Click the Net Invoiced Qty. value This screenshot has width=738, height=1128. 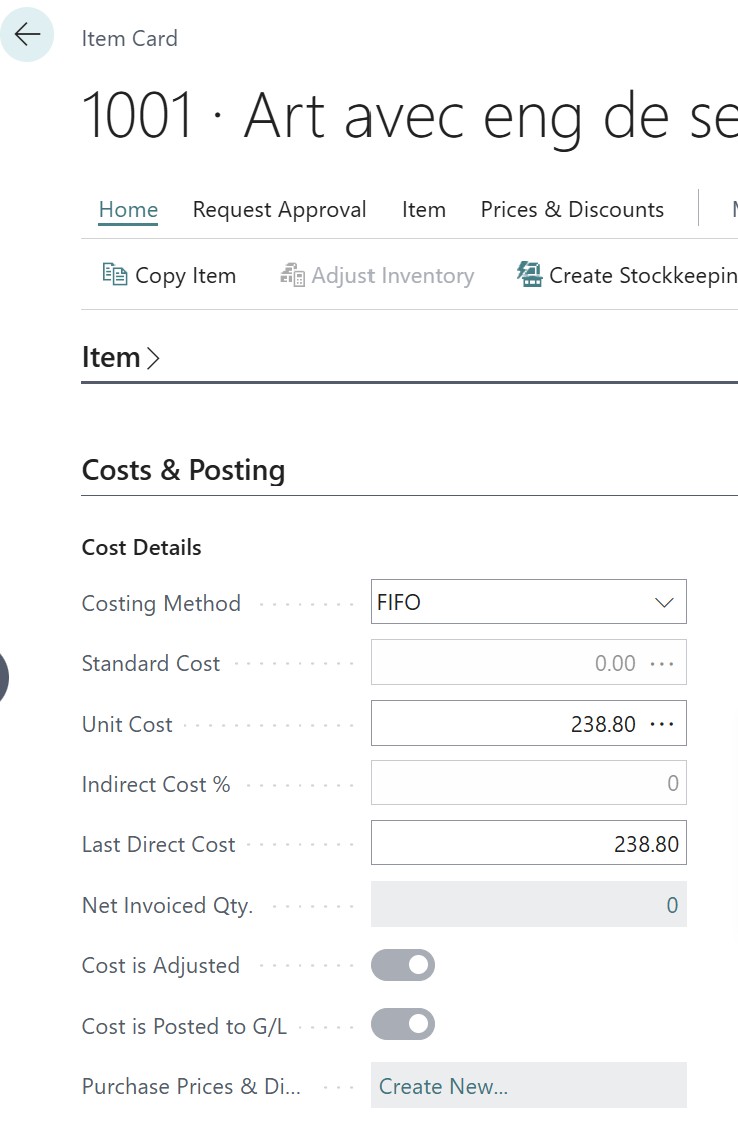click(x=528, y=905)
